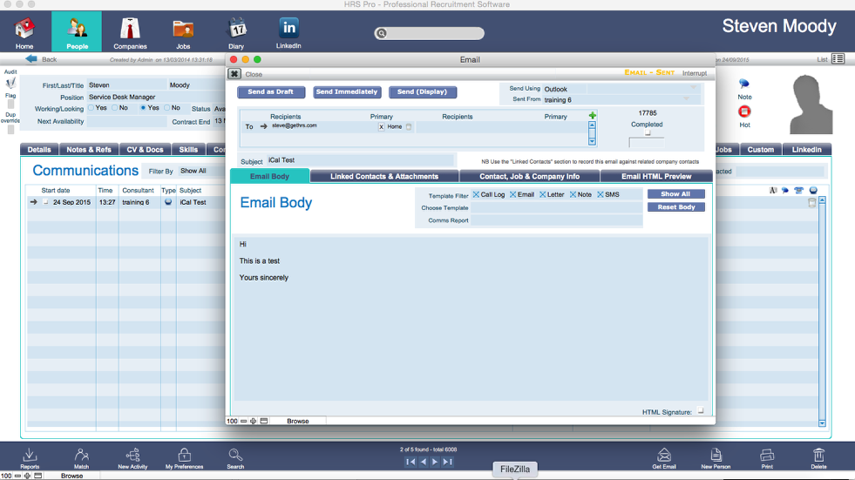Image resolution: width=855 pixels, height=480 pixels.
Task: Click the Get Email icon
Action: (664, 455)
